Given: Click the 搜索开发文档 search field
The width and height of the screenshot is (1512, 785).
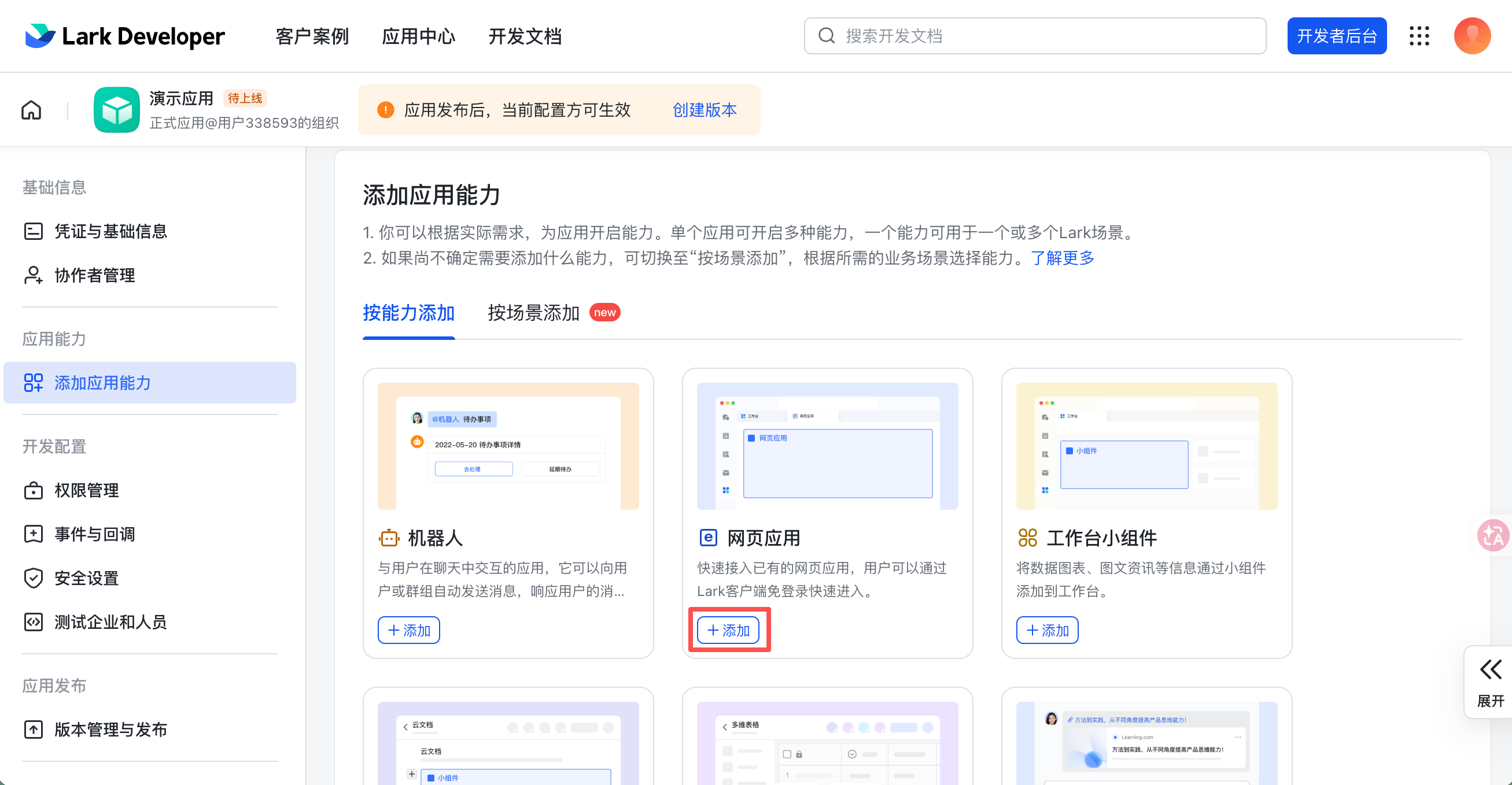Looking at the screenshot, I should point(1034,36).
